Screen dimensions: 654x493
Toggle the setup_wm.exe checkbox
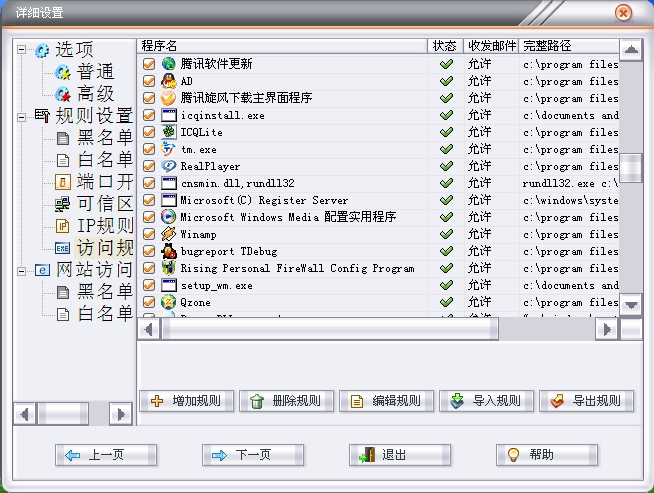[149, 285]
